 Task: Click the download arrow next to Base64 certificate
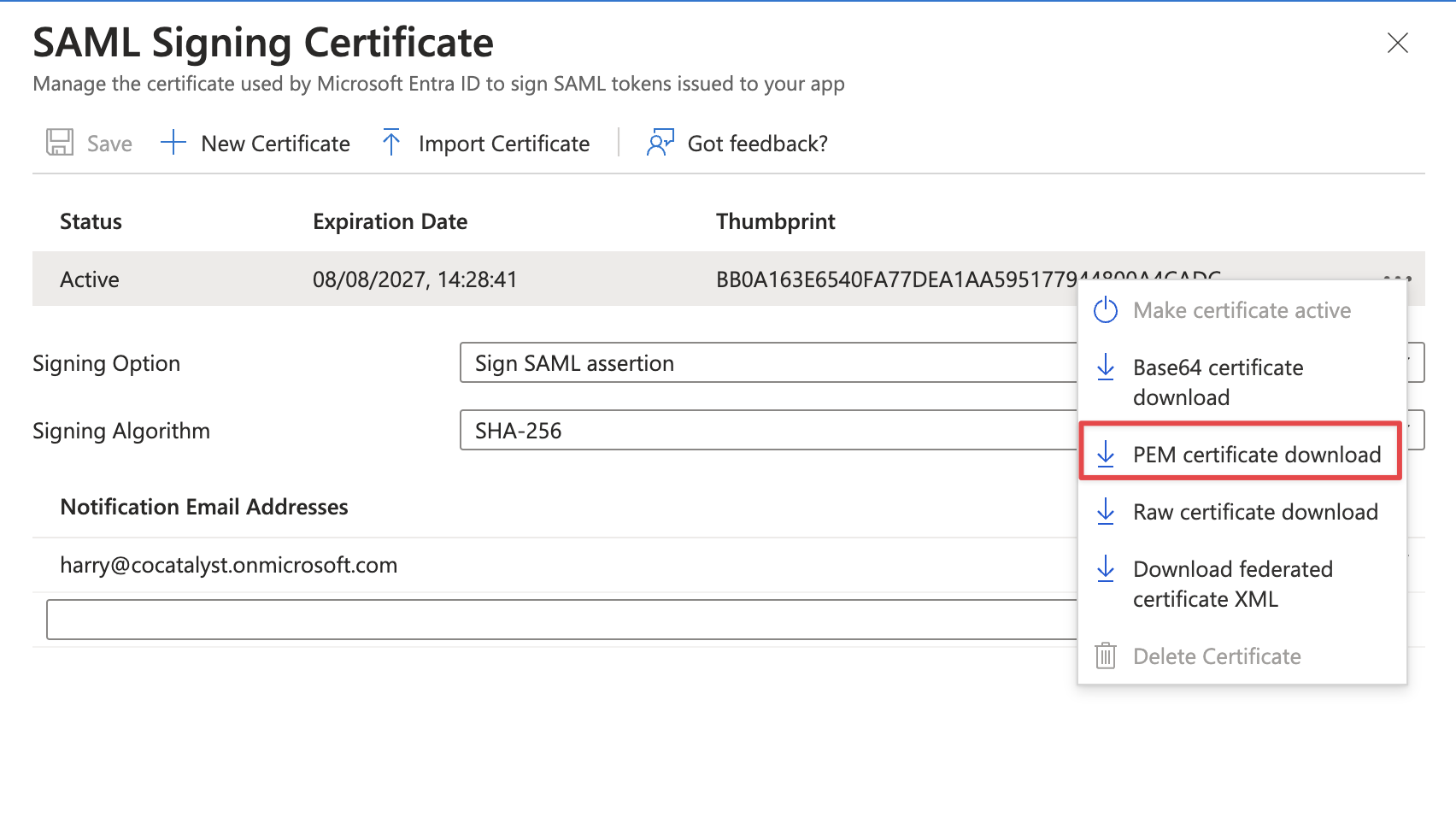click(x=1106, y=367)
